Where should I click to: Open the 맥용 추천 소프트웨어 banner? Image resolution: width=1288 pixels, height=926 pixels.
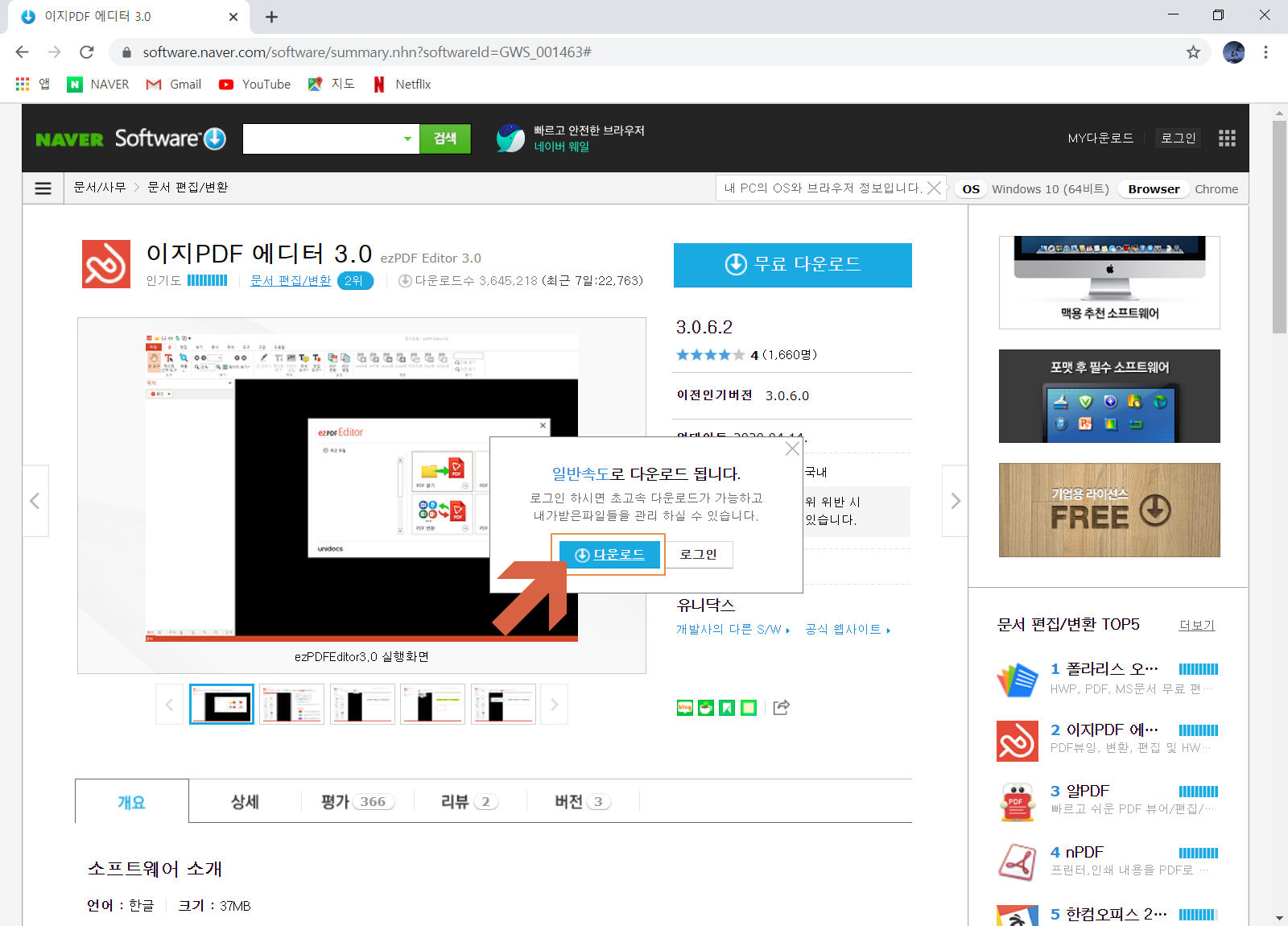1109,283
